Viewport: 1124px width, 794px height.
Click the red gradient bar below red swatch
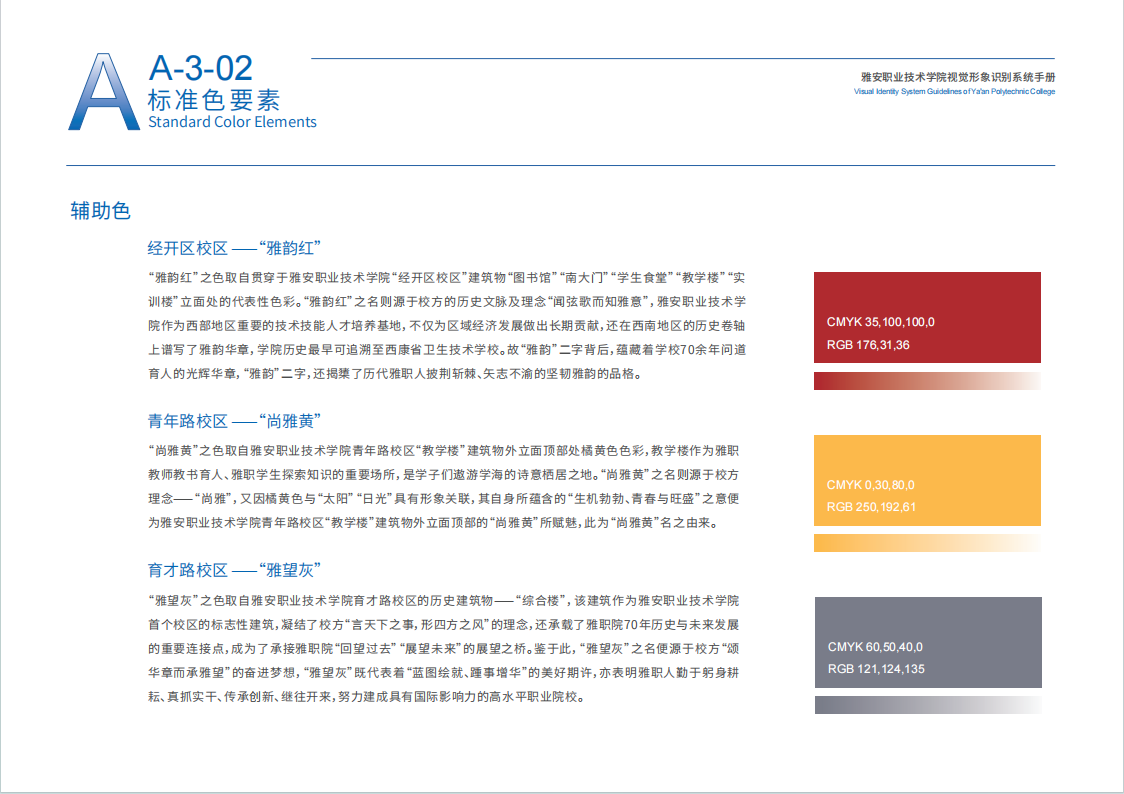[927, 381]
